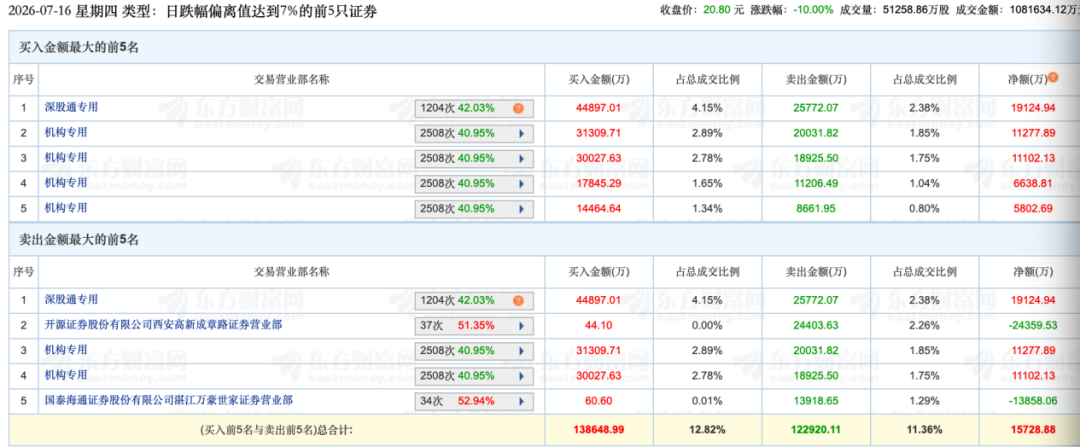Click the total sell amount 122920.11
This screenshot has height=447, width=1080.
coord(816,429)
